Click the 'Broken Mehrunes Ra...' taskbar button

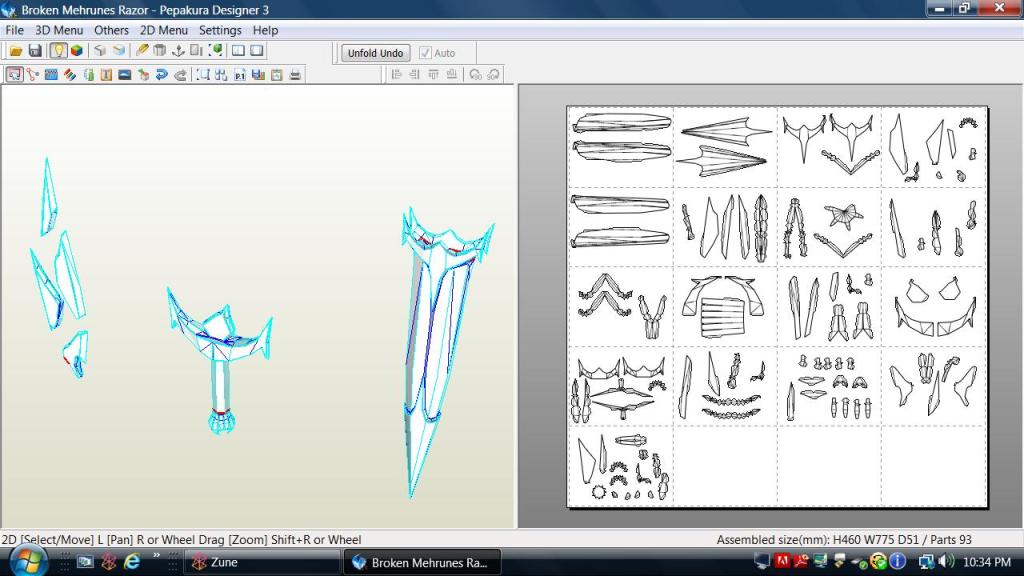click(423, 562)
